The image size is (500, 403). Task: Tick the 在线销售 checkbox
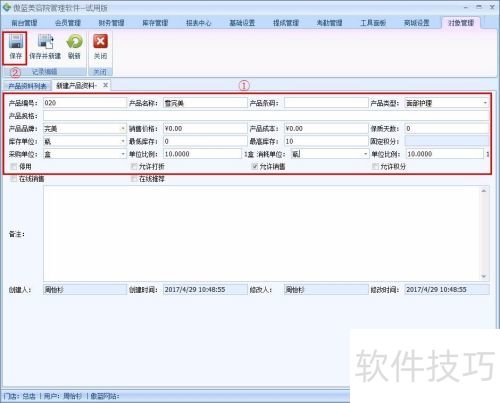click(14, 179)
